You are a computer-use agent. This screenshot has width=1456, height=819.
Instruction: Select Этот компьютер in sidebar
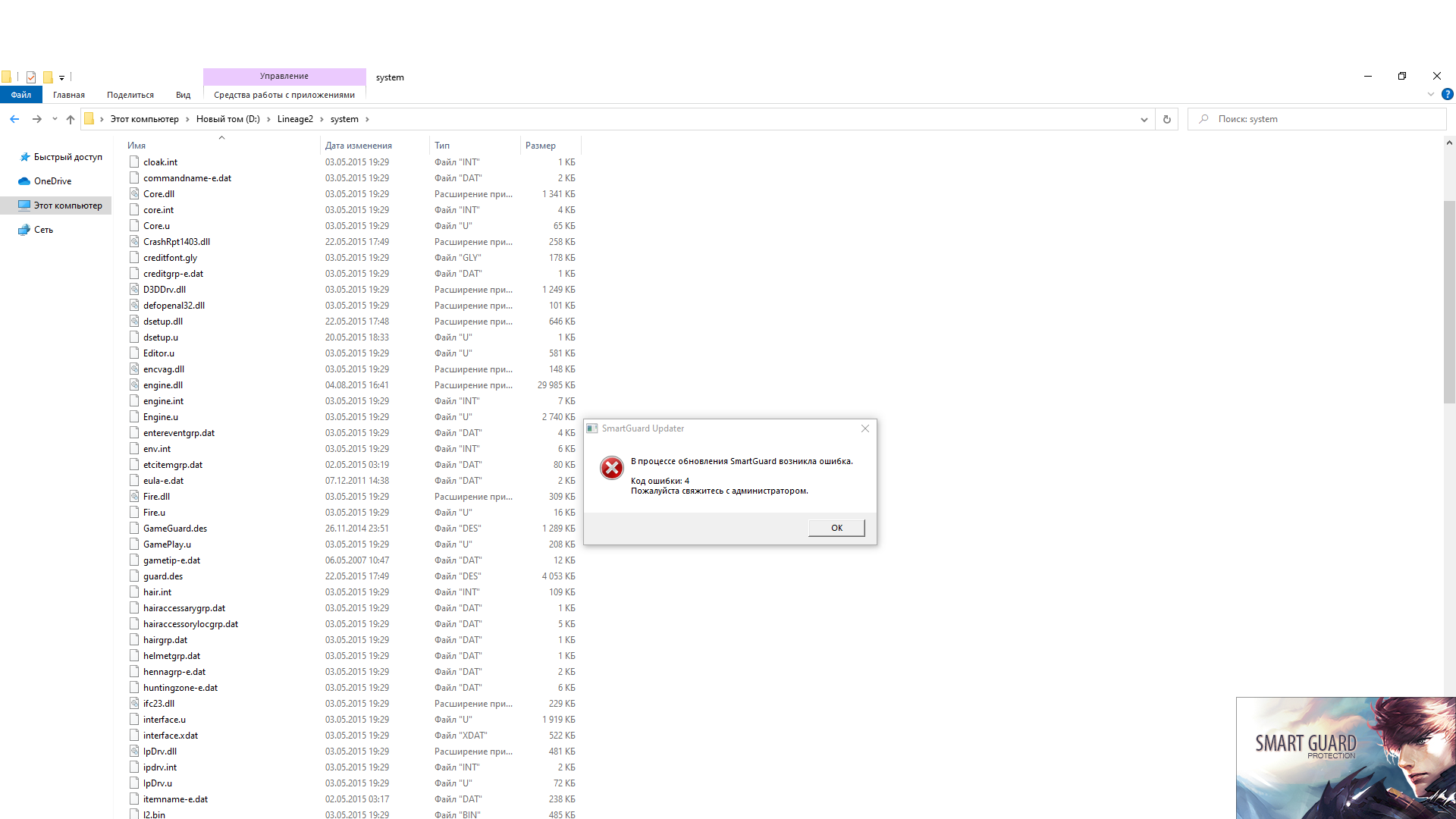point(67,205)
